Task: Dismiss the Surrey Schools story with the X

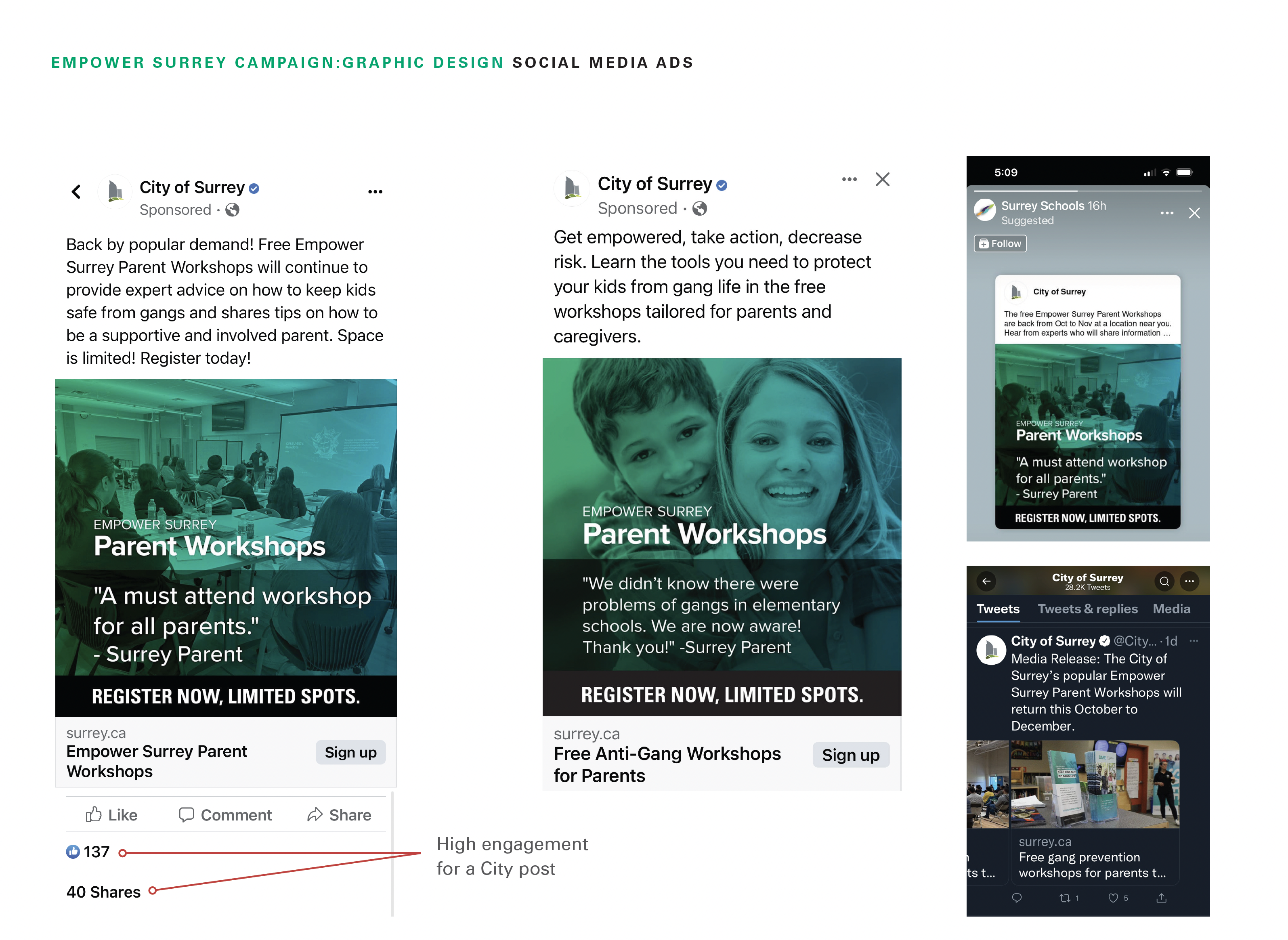Action: coord(1194,213)
